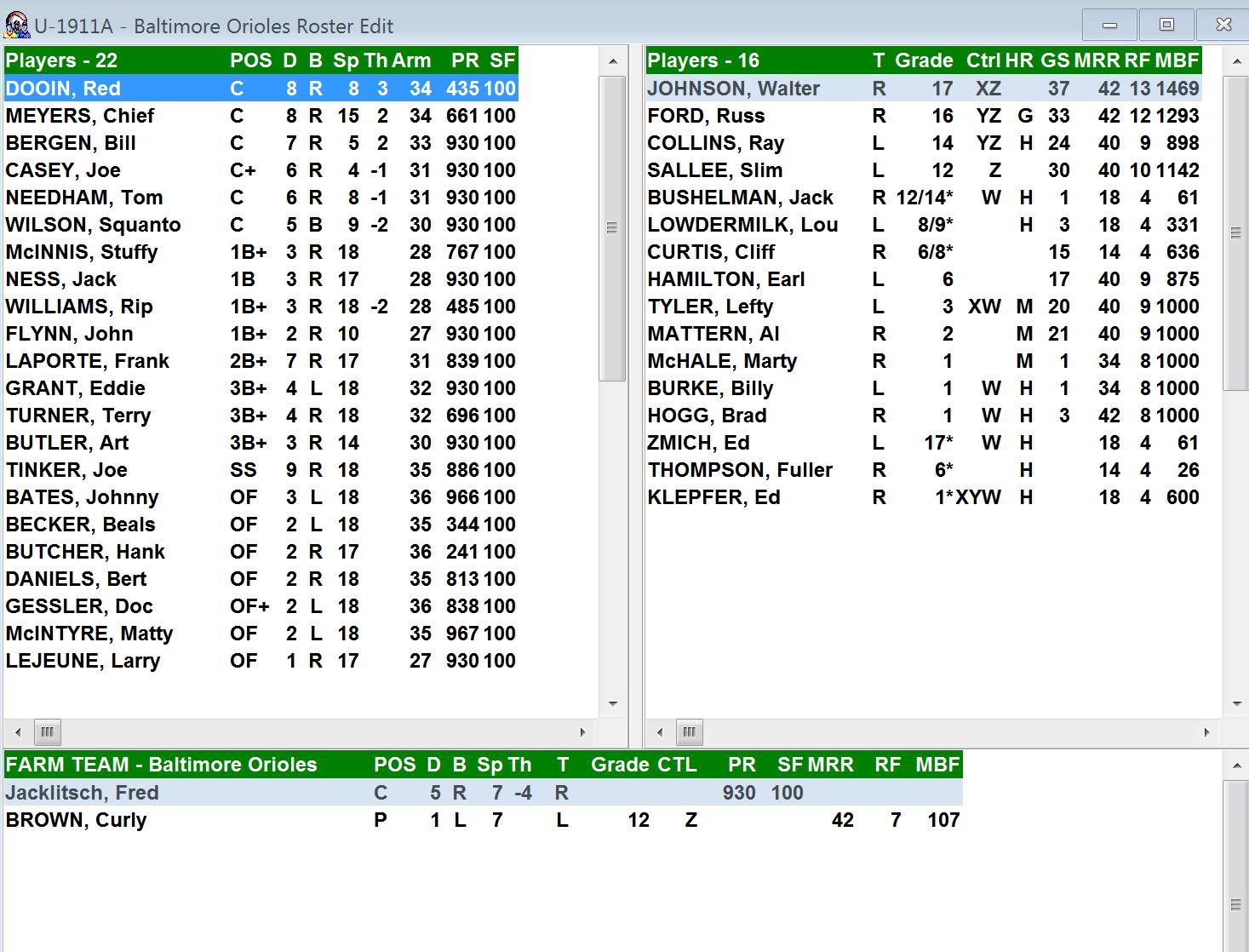Select farm player Jacklitsch, Fred

click(484, 793)
